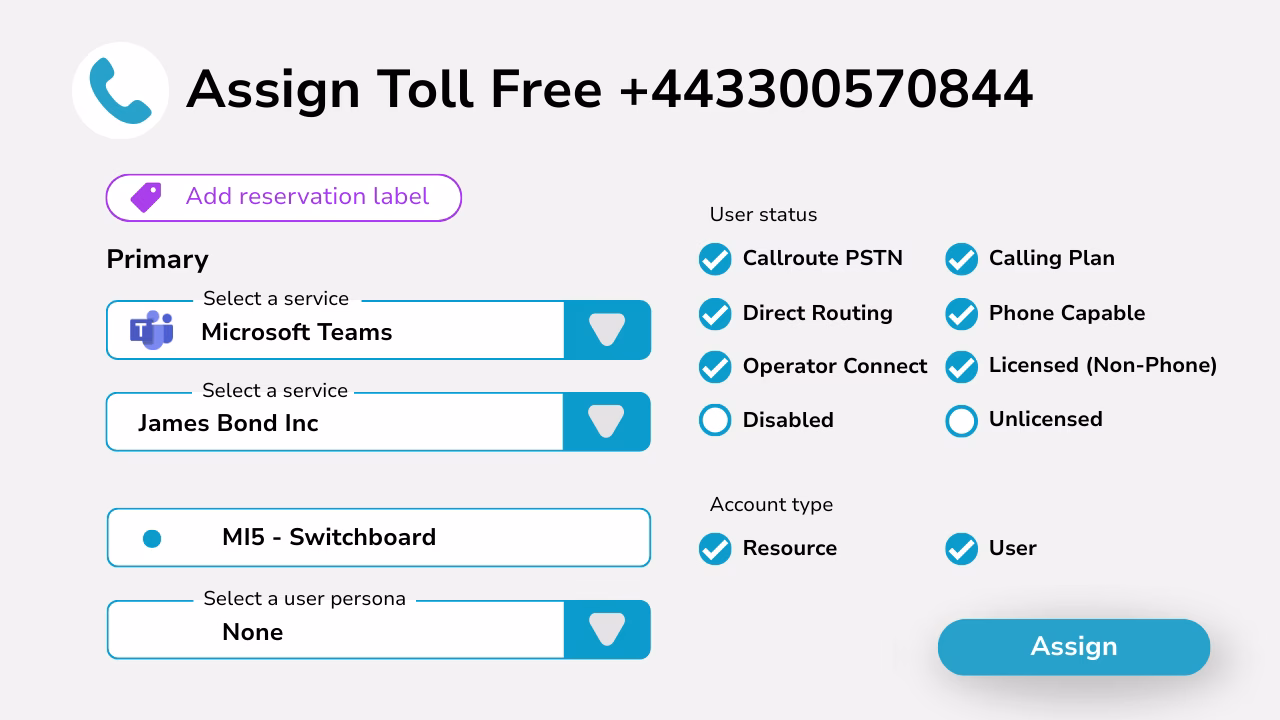Enable the Disabled user status checkbox
The image size is (1280, 720).
click(x=715, y=421)
